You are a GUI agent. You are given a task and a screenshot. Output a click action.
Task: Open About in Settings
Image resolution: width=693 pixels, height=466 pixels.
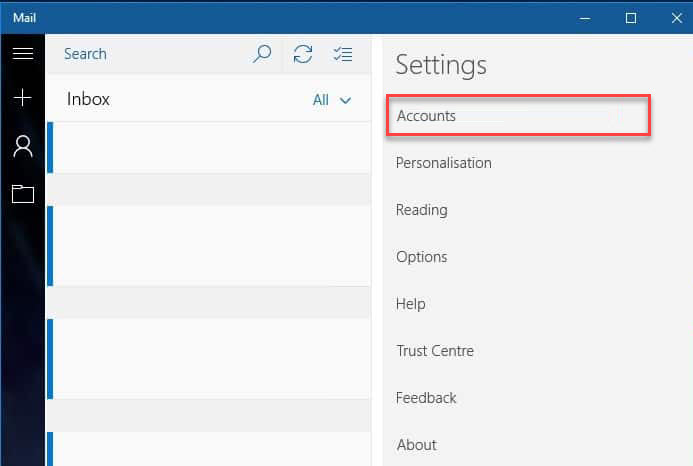coord(416,444)
